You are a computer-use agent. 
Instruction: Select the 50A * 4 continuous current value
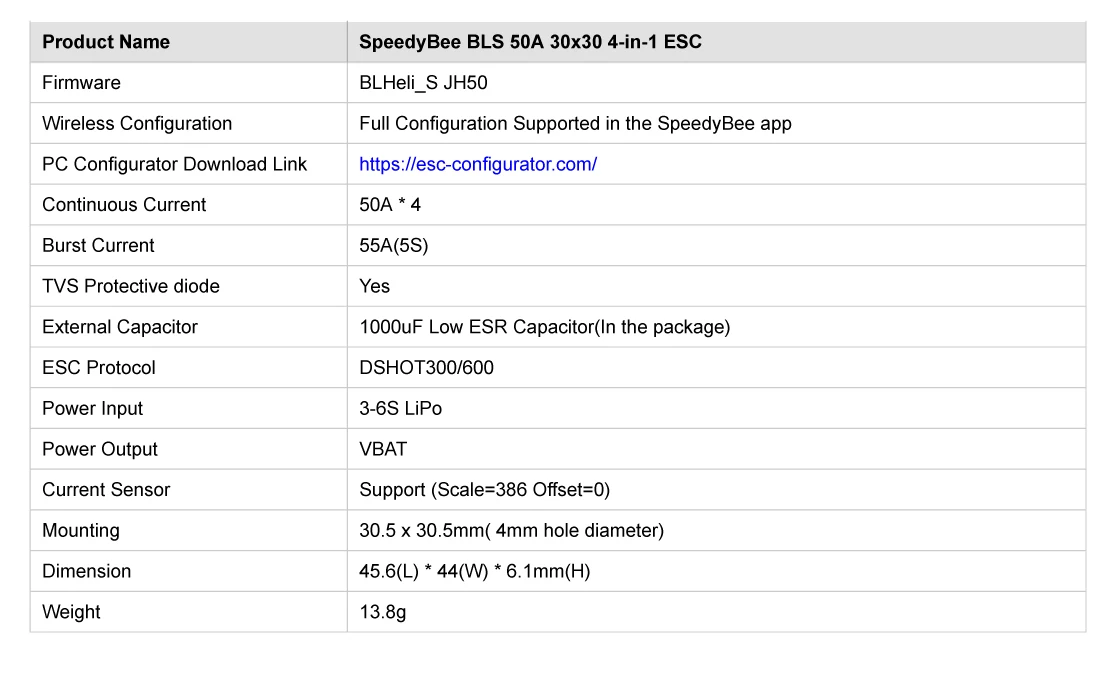coord(389,205)
